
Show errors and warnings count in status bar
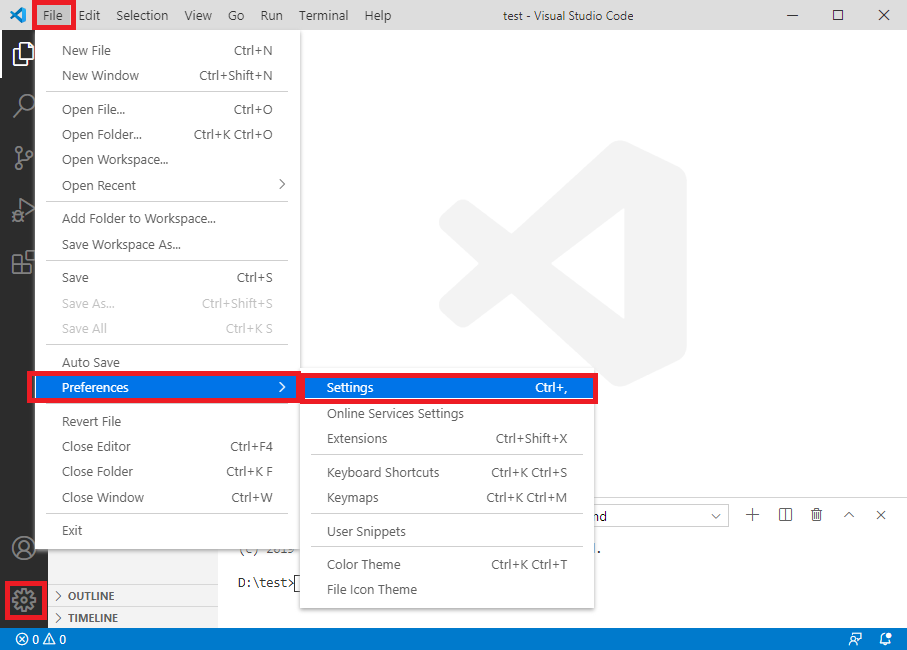[x=41, y=639]
